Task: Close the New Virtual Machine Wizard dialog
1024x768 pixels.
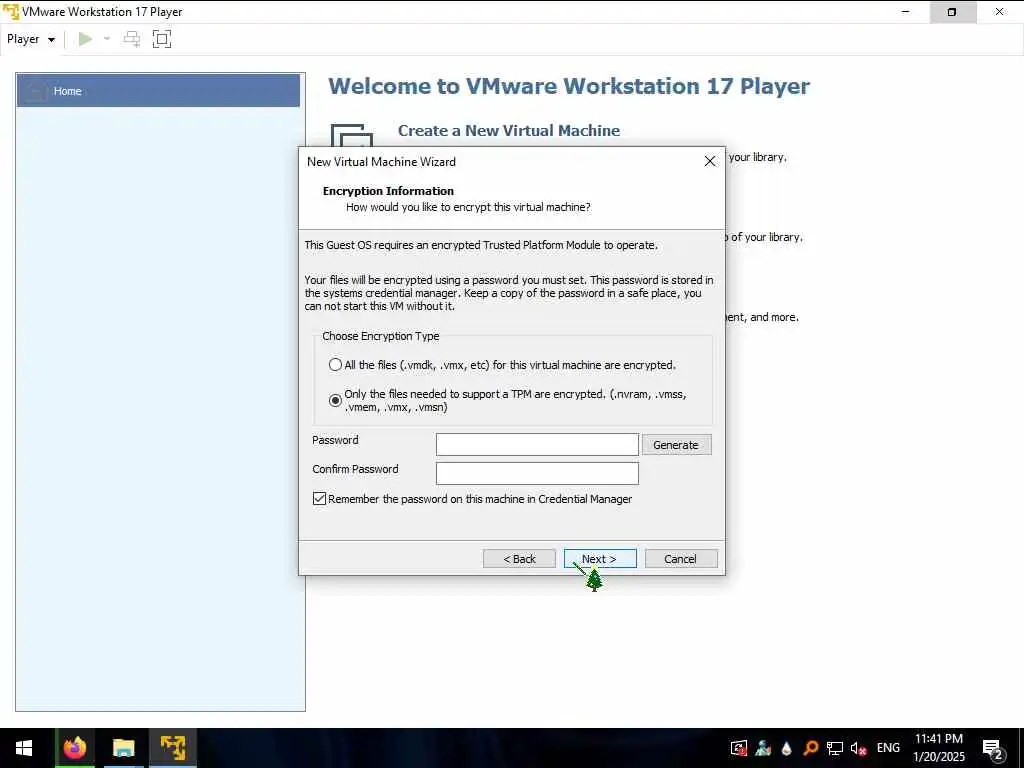Action: [710, 161]
